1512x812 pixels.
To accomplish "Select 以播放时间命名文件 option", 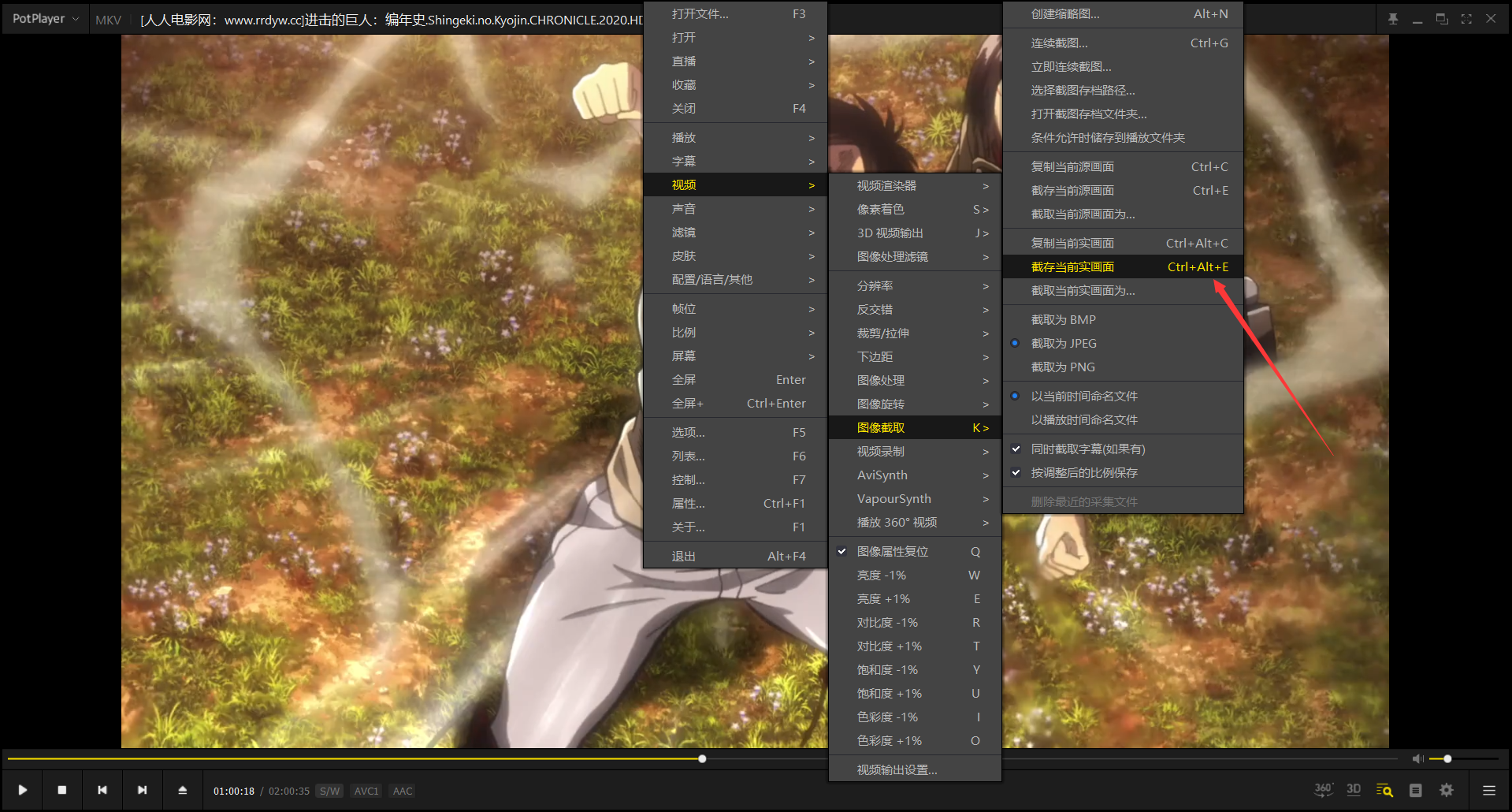I will [x=1124, y=419].
